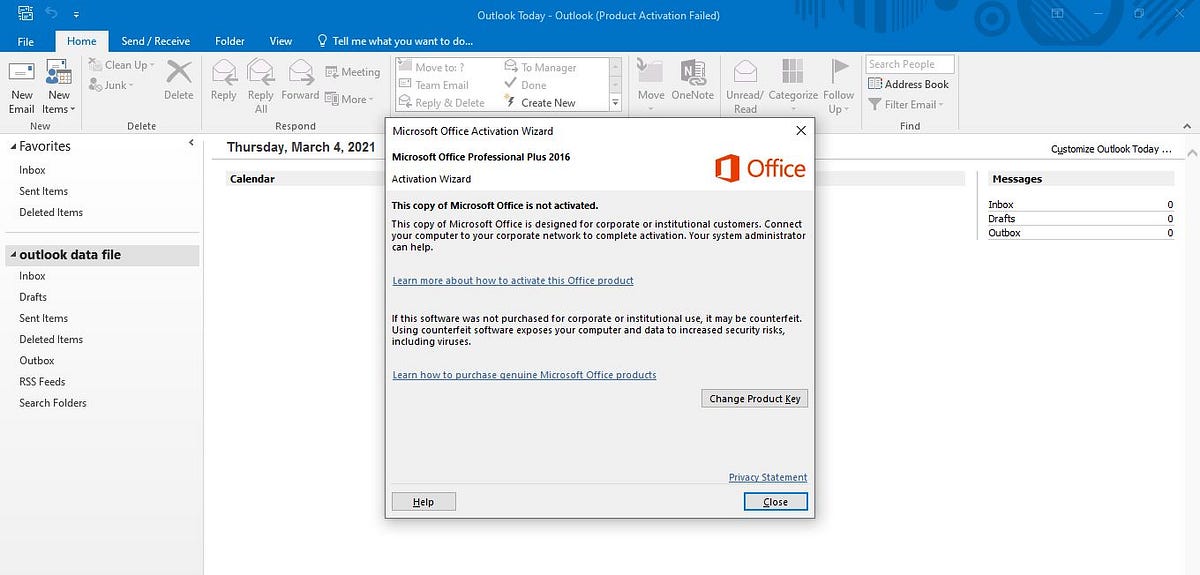Click the Search People field
The height and width of the screenshot is (575, 1200).
tap(910, 64)
